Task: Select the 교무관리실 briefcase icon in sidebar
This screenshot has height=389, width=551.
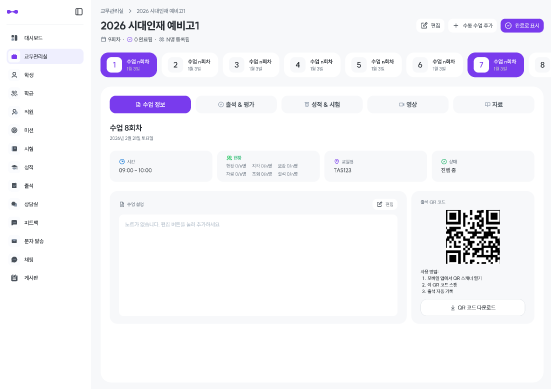Action: point(14,57)
